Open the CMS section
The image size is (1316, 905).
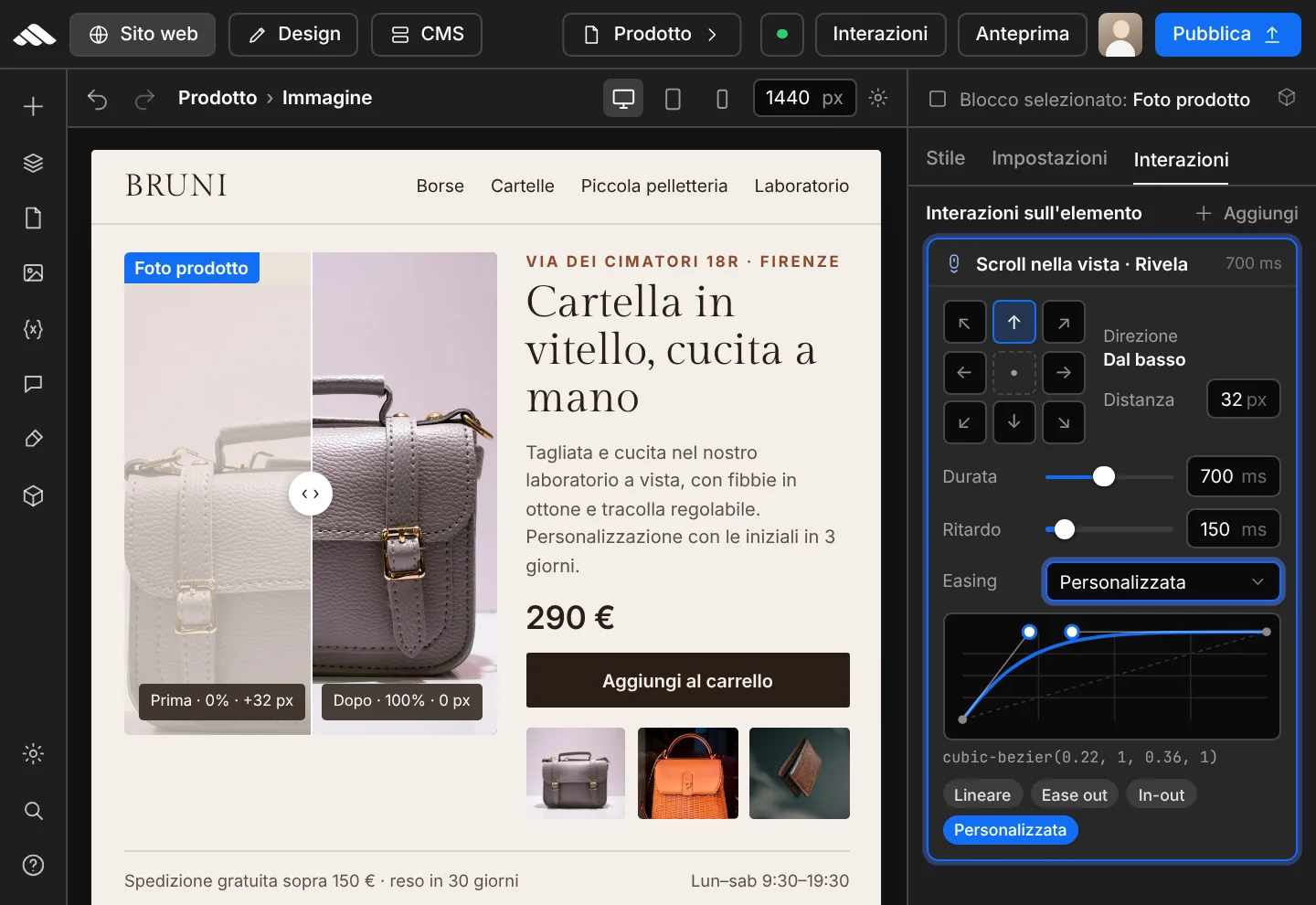point(427,35)
